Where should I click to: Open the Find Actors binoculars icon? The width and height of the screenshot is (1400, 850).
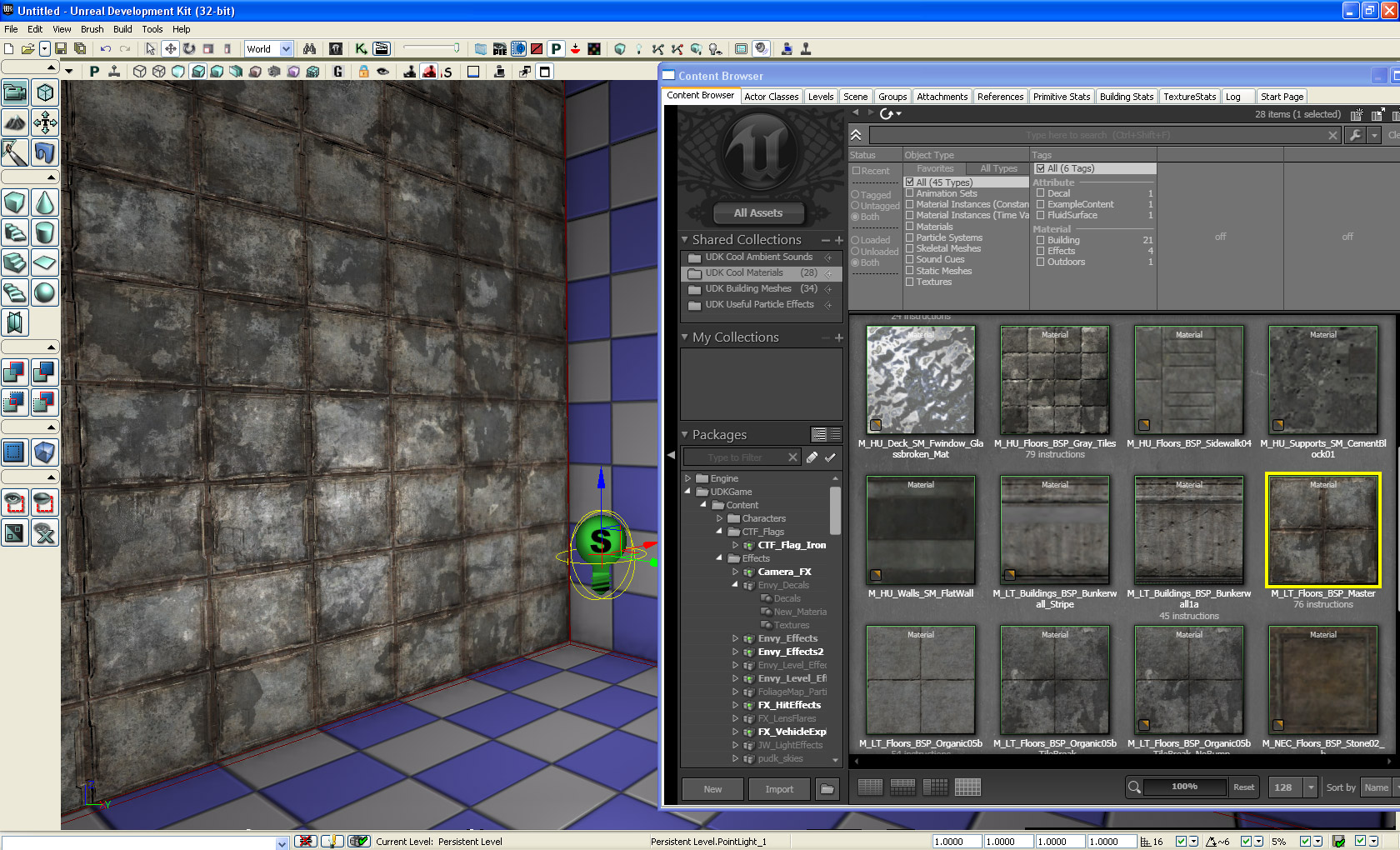click(x=309, y=49)
